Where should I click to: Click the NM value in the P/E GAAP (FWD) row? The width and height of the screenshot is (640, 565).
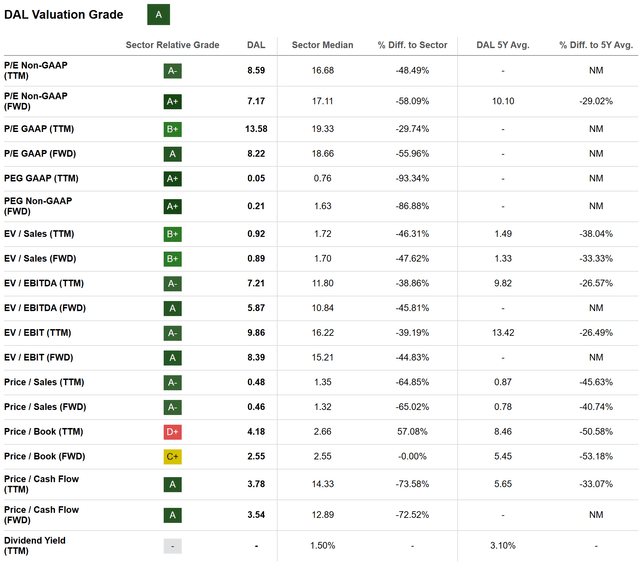coord(596,154)
